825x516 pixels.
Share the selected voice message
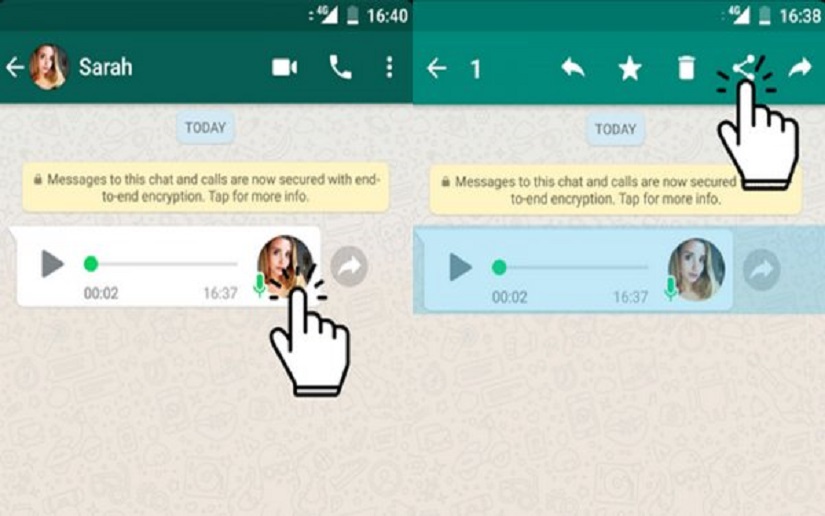[742, 67]
